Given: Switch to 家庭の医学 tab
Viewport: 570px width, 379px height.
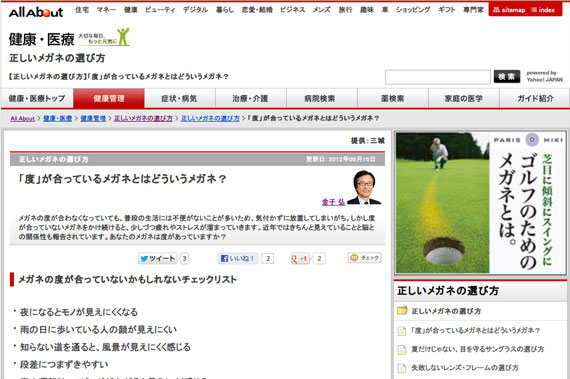Looking at the screenshot, I should point(463,98).
